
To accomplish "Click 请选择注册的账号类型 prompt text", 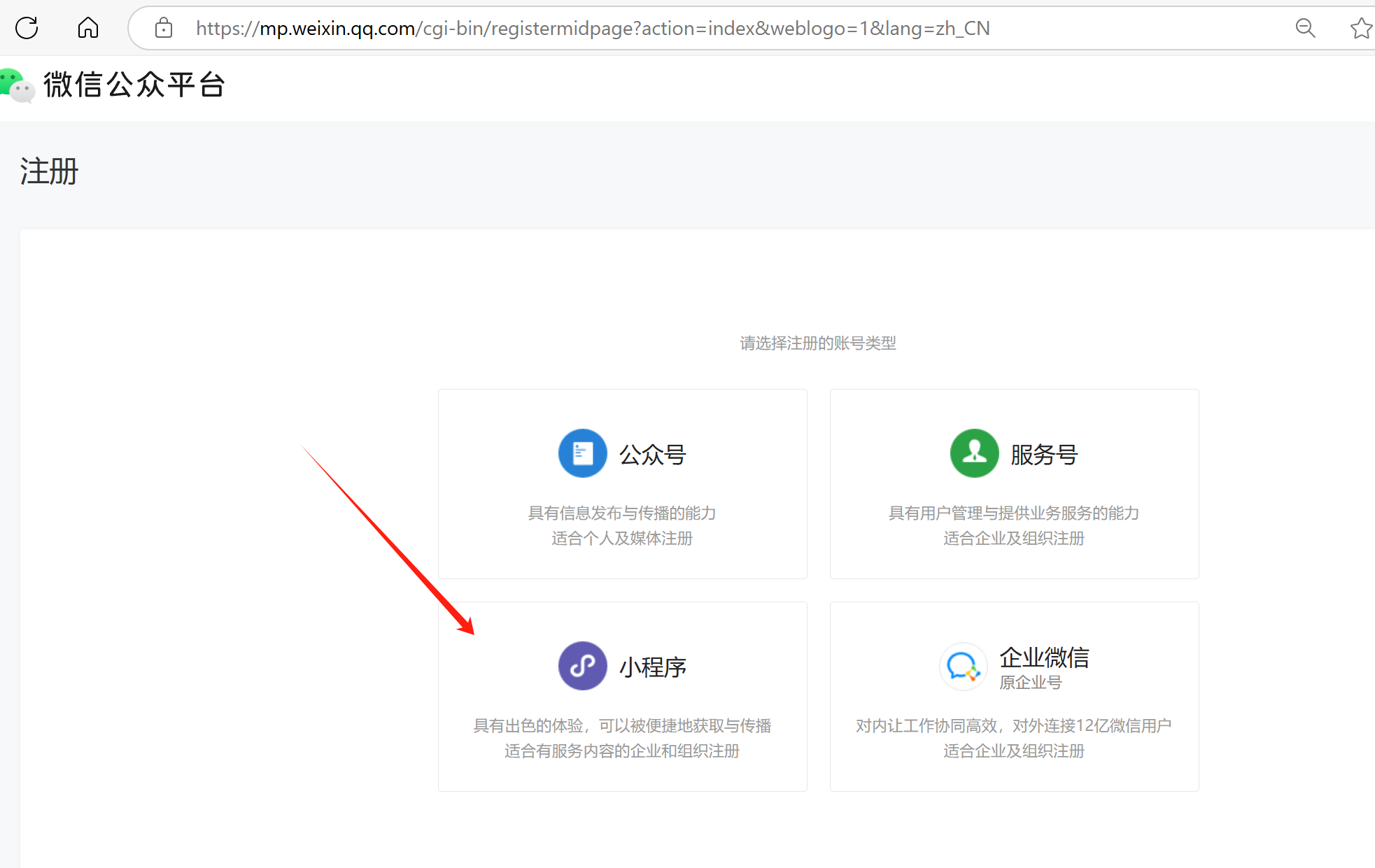I will click(x=818, y=343).
